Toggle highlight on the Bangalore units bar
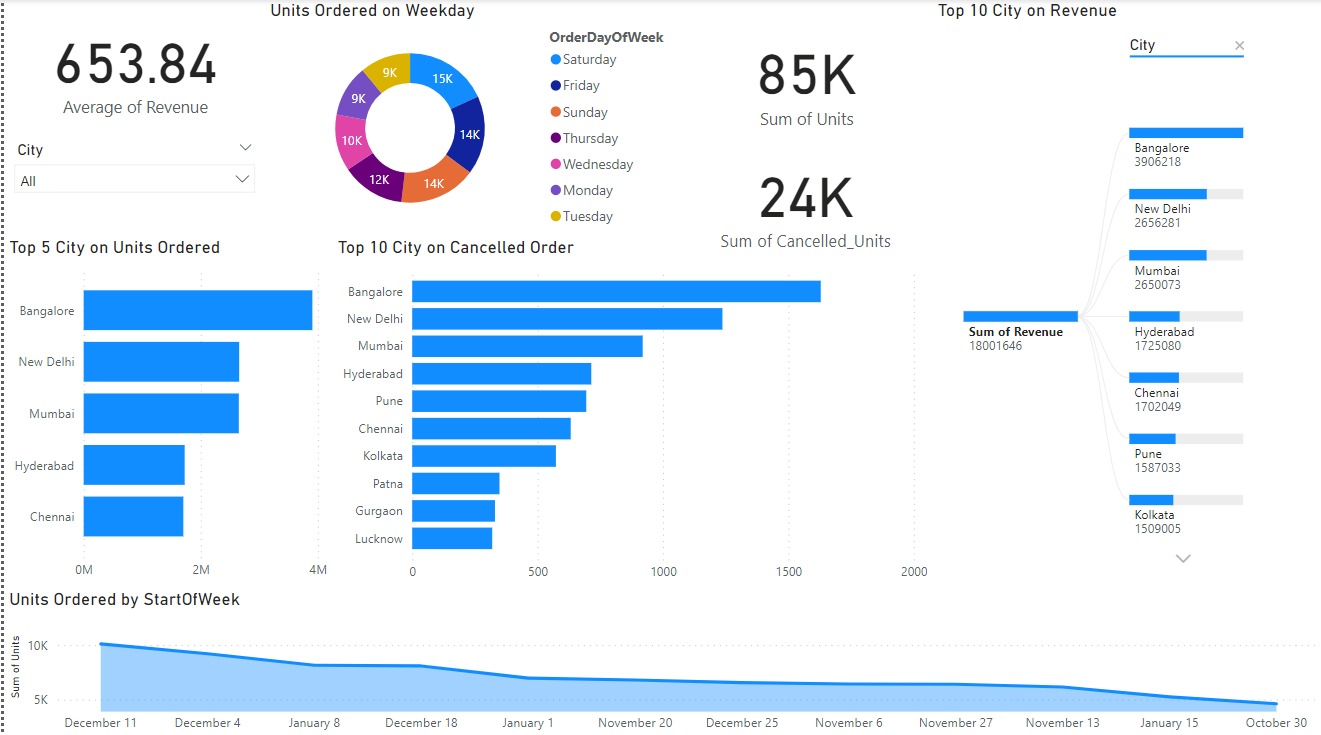Image resolution: width=1321 pixels, height=735 pixels. click(x=197, y=309)
